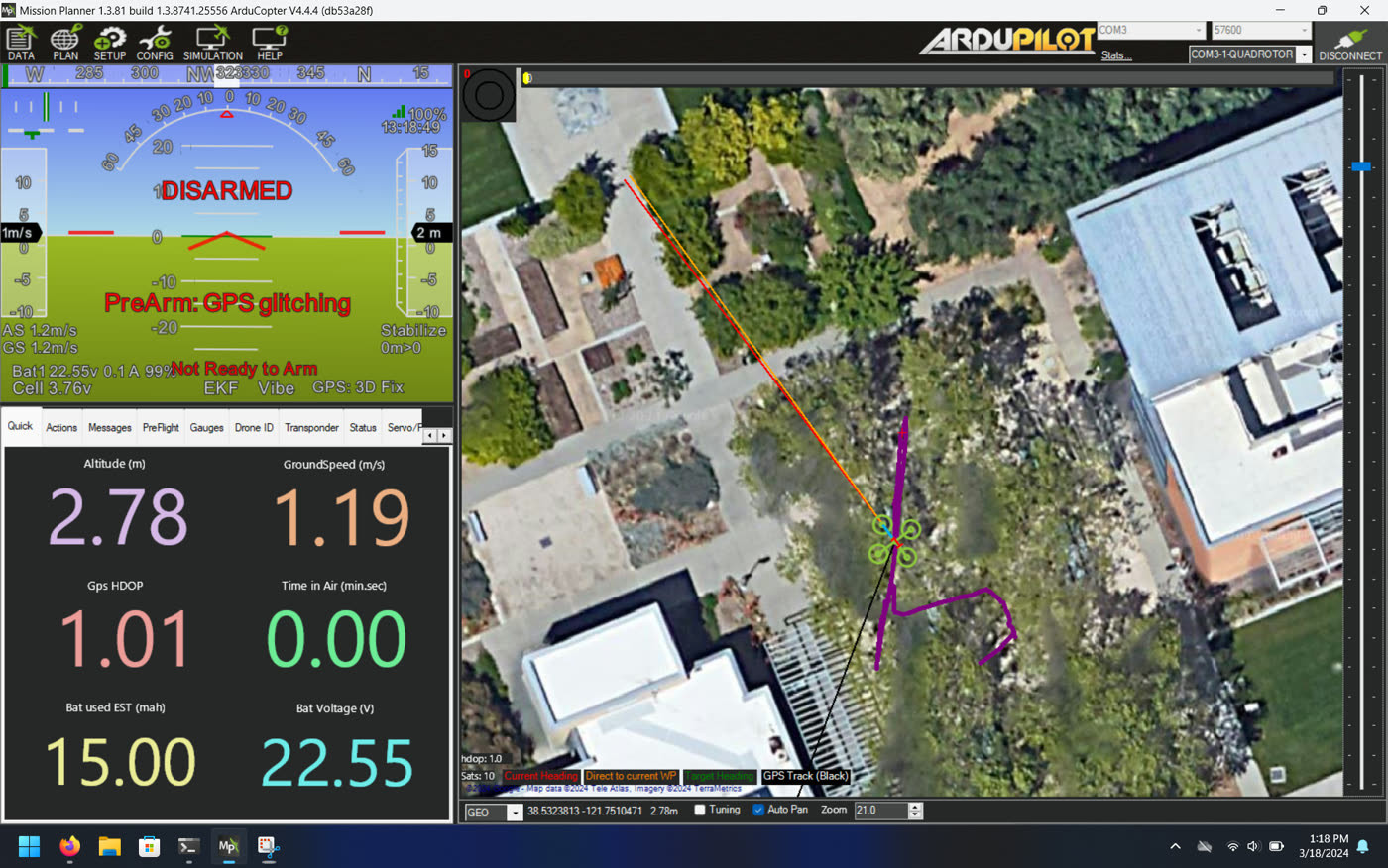Click the map zoom slider handle
1388x868 pixels.
[1361, 166]
